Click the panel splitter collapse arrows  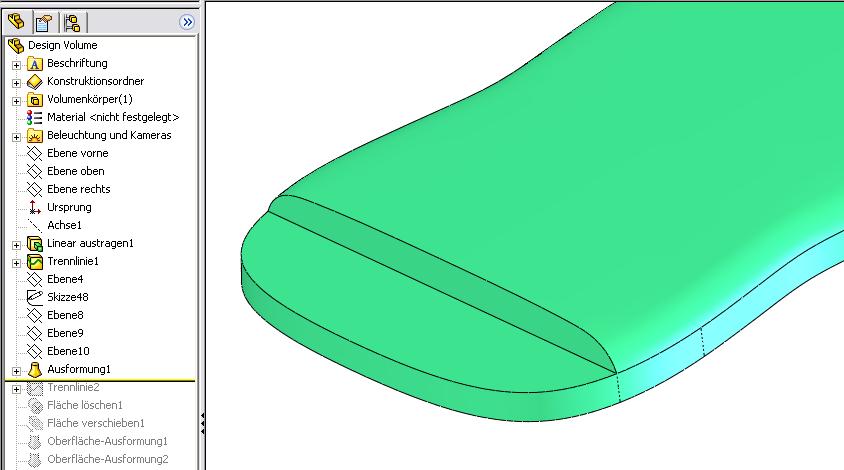point(202,424)
